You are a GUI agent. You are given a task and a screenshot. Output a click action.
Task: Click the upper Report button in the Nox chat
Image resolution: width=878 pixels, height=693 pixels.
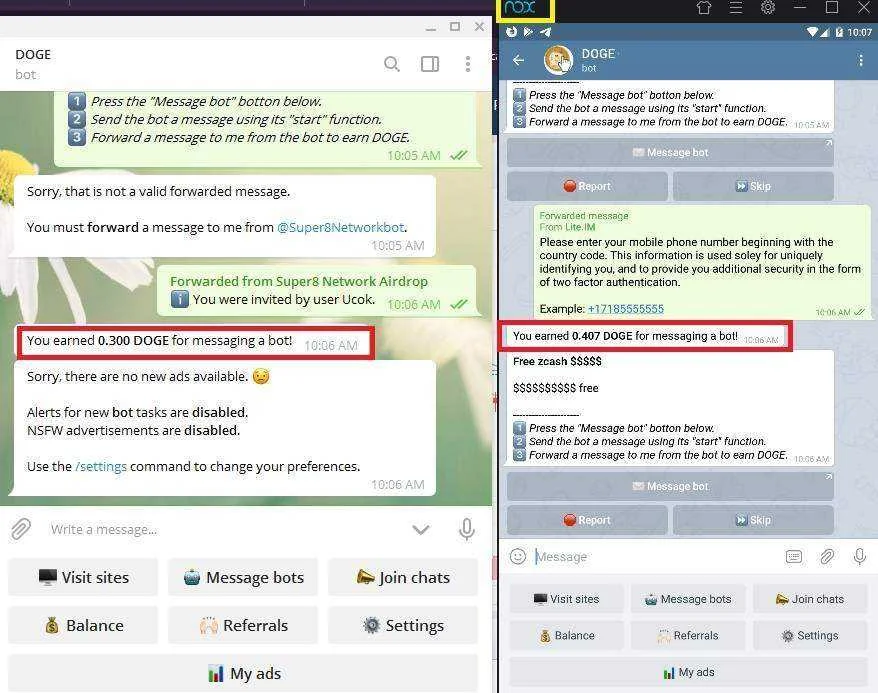pos(587,186)
